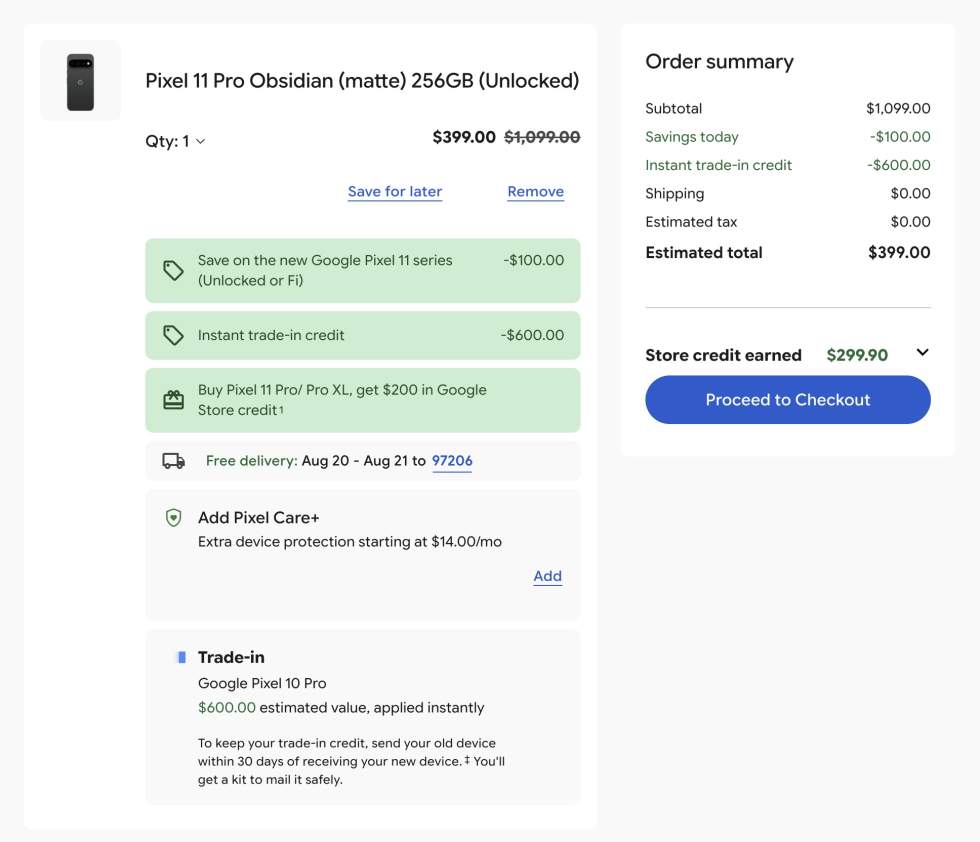This screenshot has width=980, height=842.
Task: Click the $399.00 discounted item price
Action: [x=464, y=137]
